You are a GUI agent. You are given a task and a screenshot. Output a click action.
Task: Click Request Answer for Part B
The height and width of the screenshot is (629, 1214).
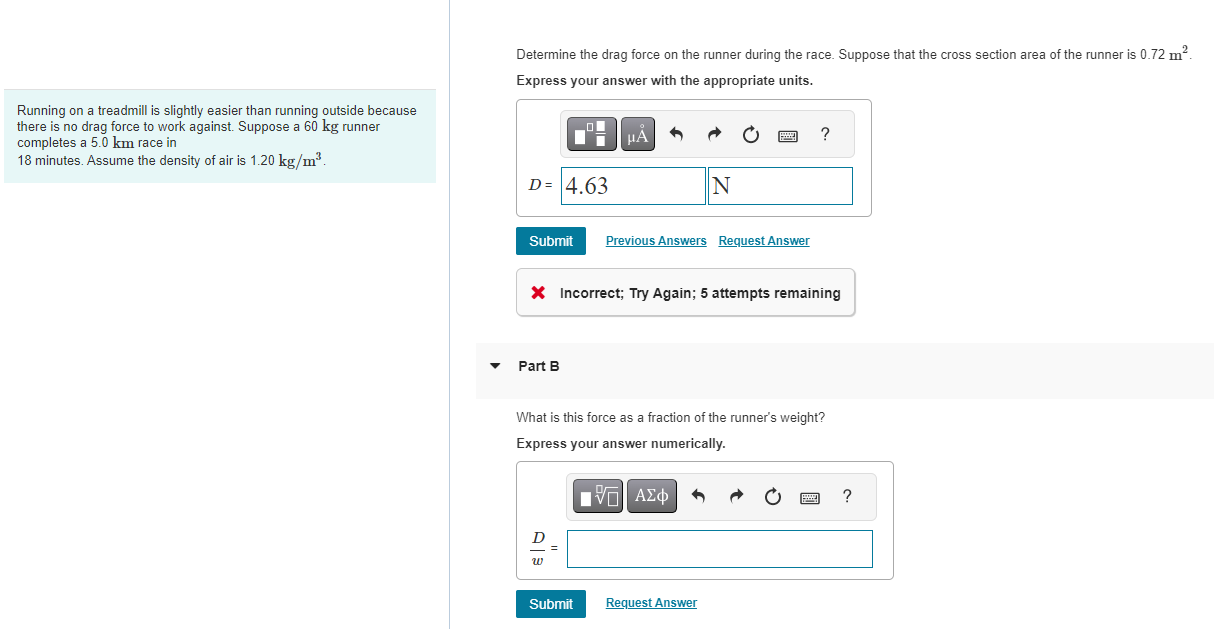click(x=651, y=602)
